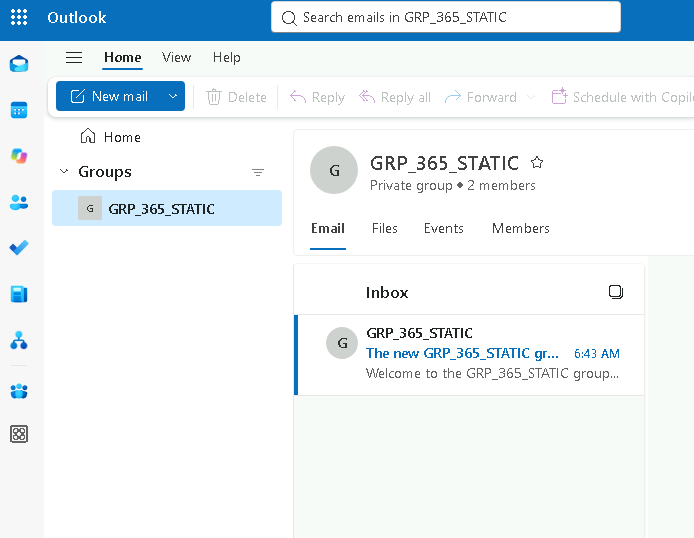Screen dimensions: 694x538
Task: Click the select all messages icon in Inbox
Action: 616,292
